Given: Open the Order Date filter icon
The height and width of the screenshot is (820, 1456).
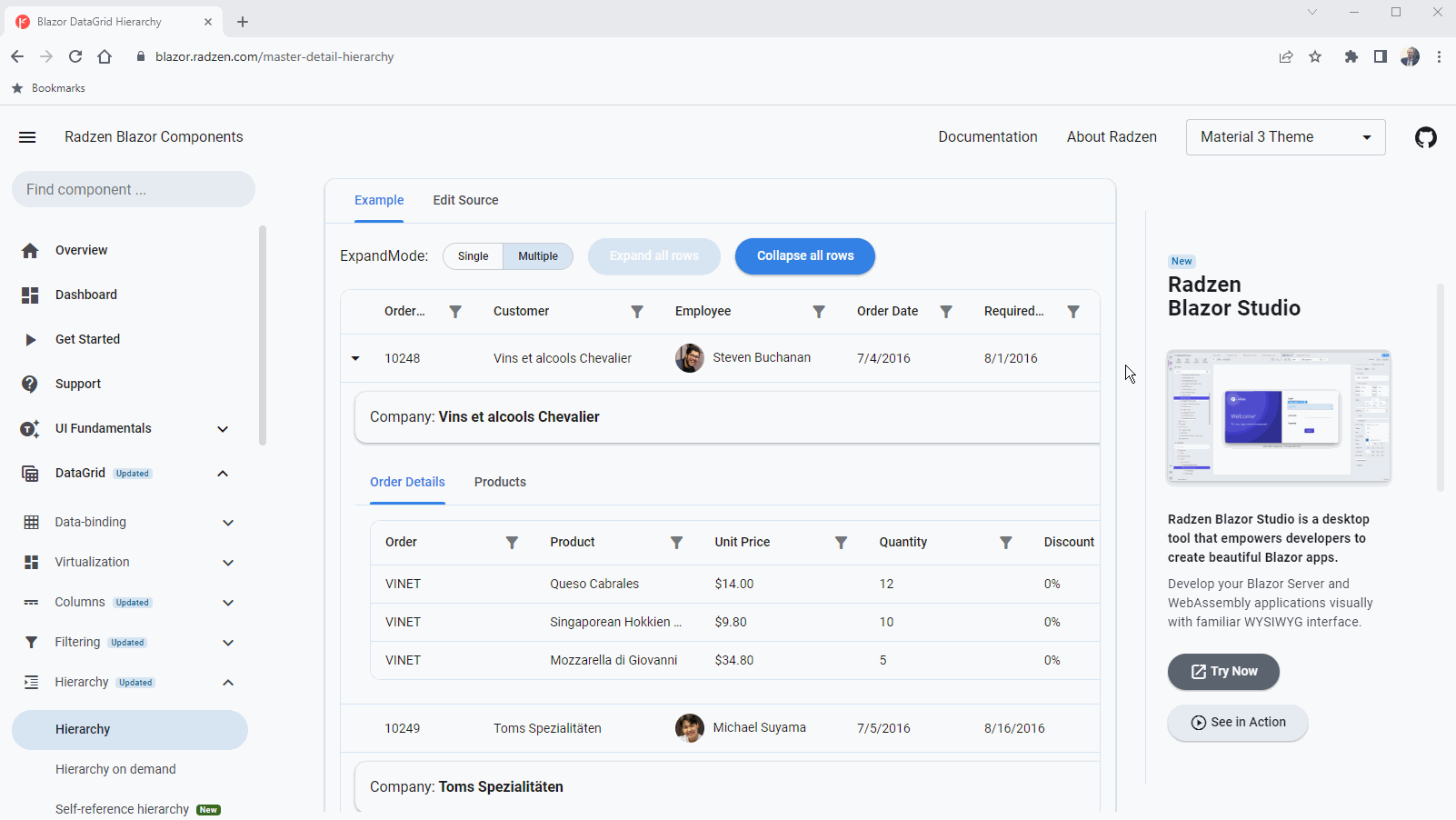Looking at the screenshot, I should pos(946,312).
